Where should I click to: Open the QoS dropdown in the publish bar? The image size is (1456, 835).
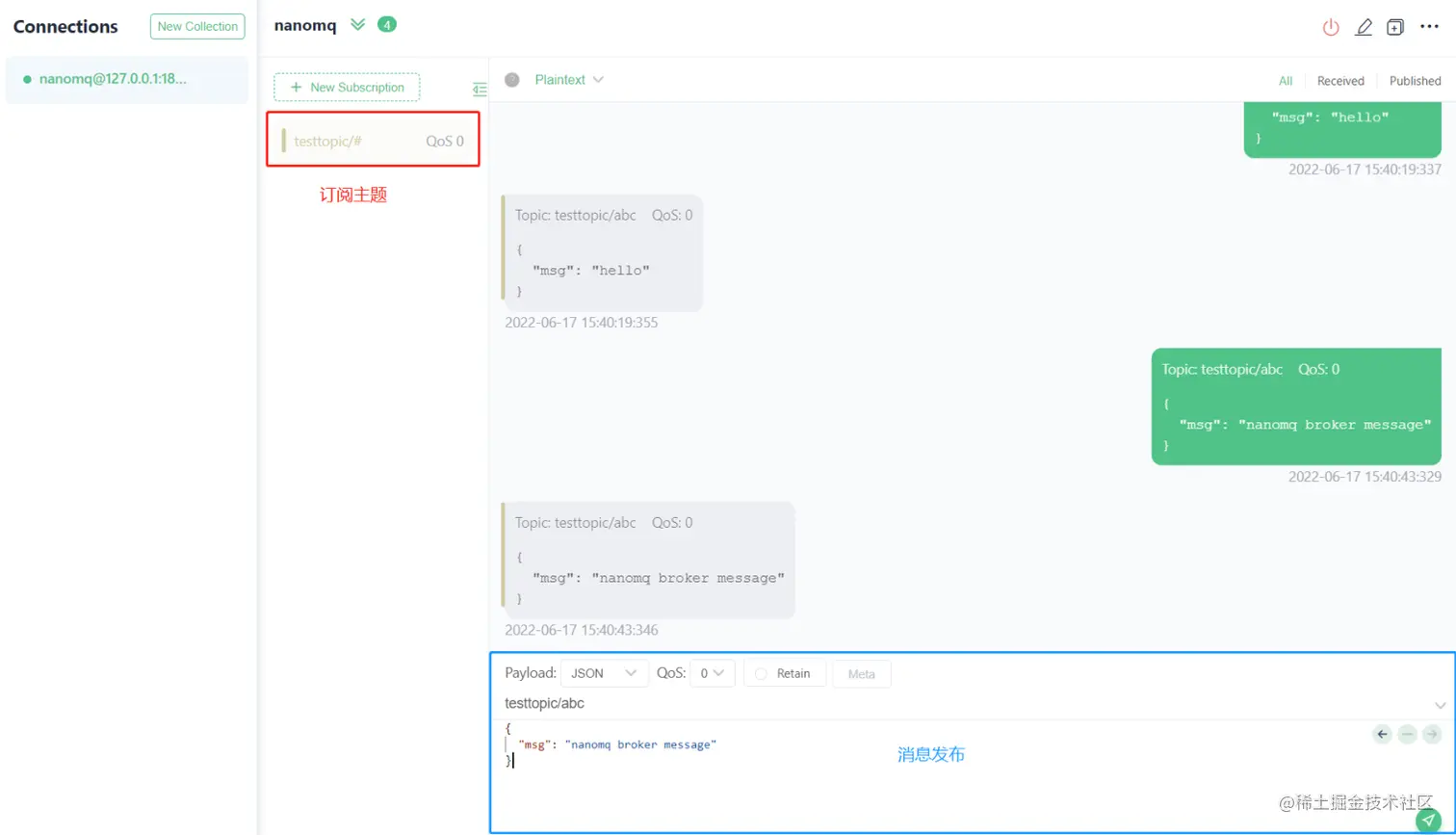point(713,673)
